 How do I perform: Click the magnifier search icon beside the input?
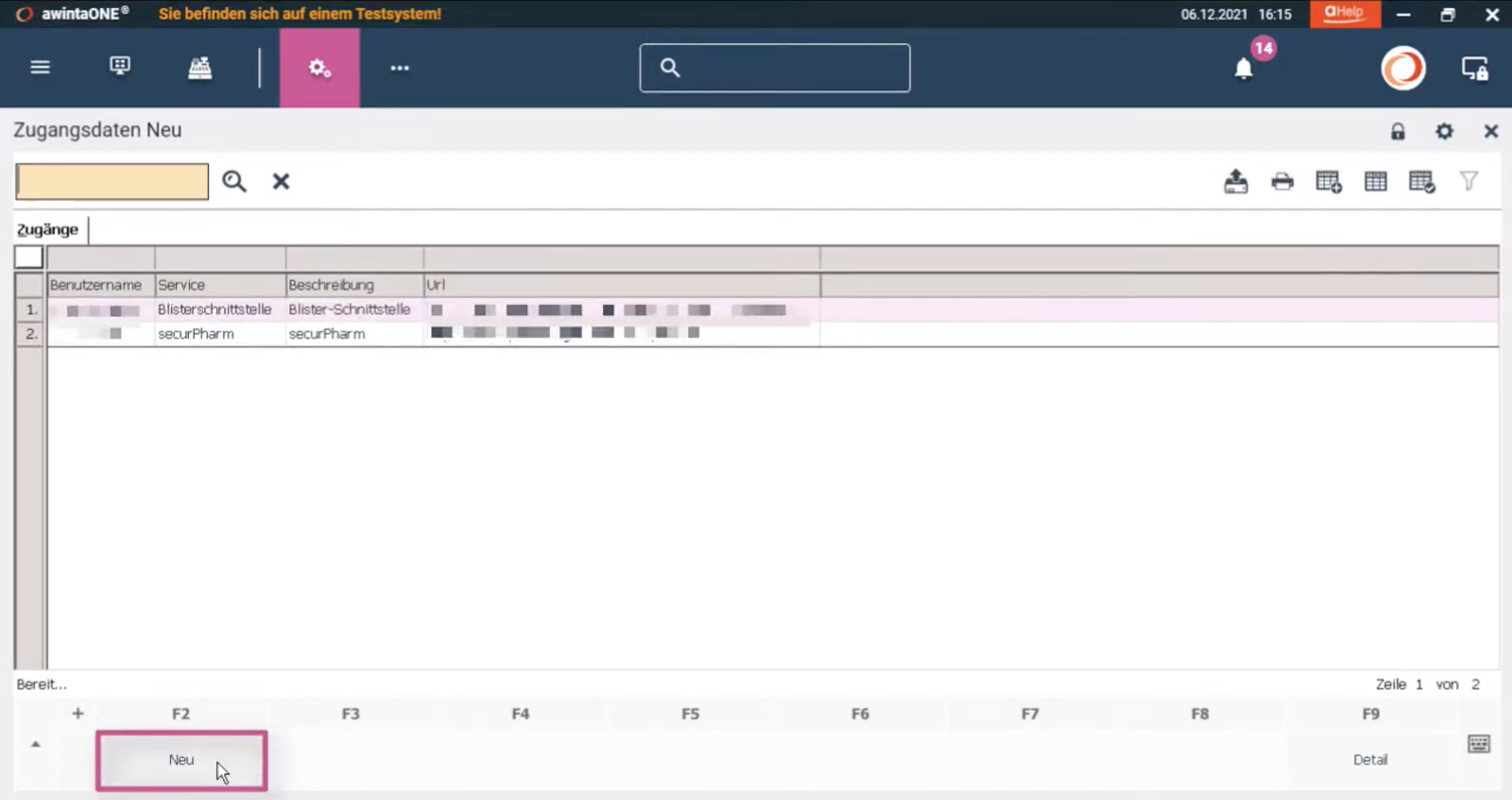coord(234,181)
